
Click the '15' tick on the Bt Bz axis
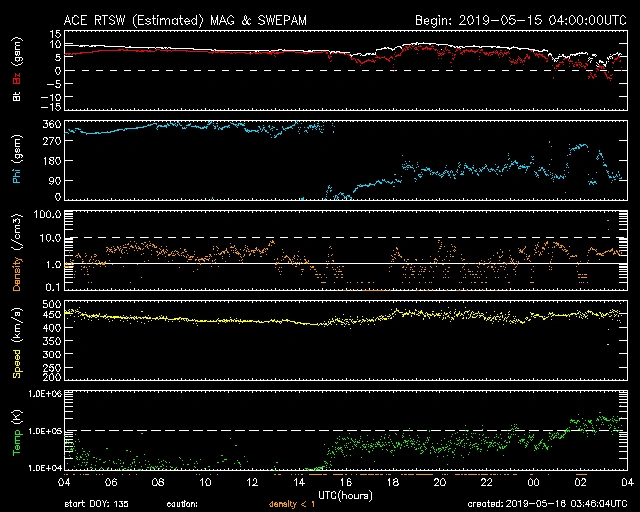pos(56,33)
